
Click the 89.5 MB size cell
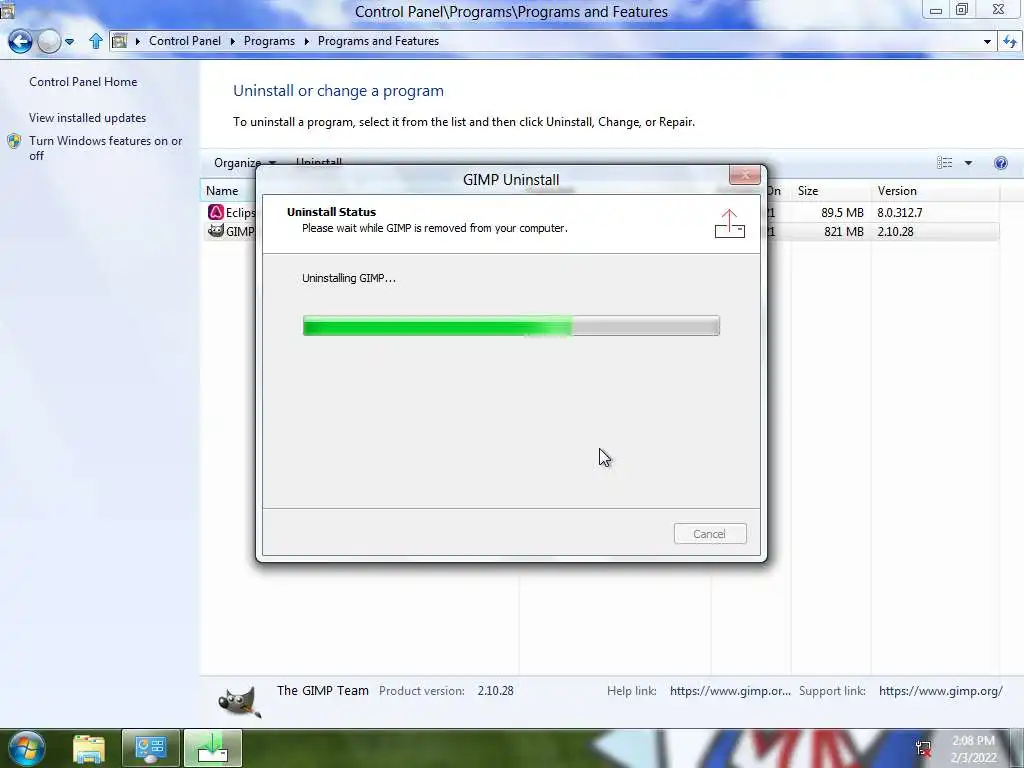click(x=842, y=212)
